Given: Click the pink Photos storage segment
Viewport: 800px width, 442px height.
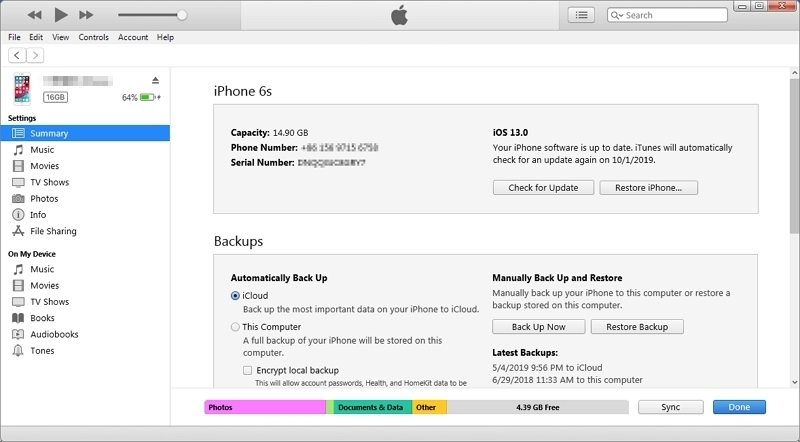Looking at the screenshot, I should point(265,407).
